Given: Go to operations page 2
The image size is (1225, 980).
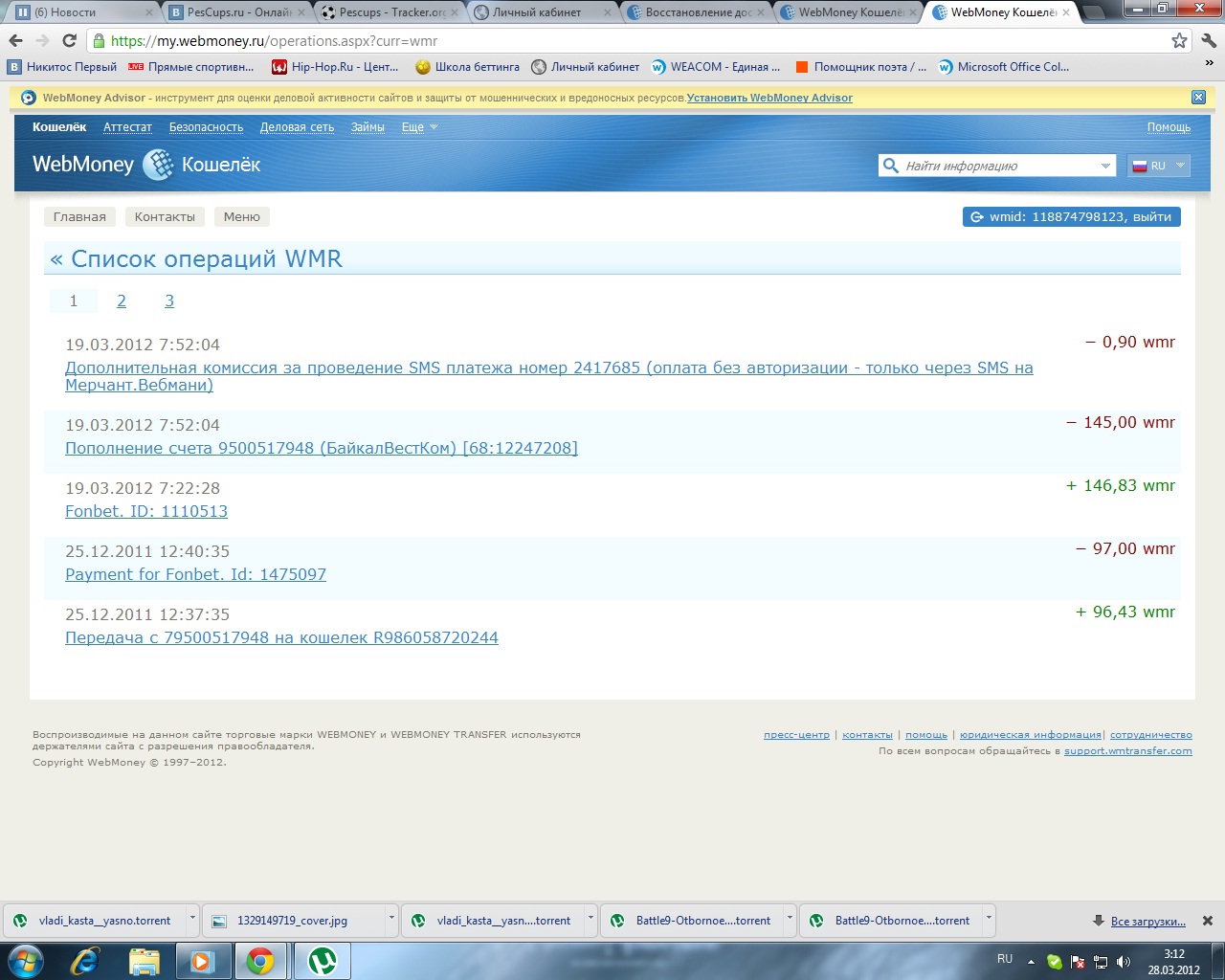Looking at the screenshot, I should pos(122,301).
